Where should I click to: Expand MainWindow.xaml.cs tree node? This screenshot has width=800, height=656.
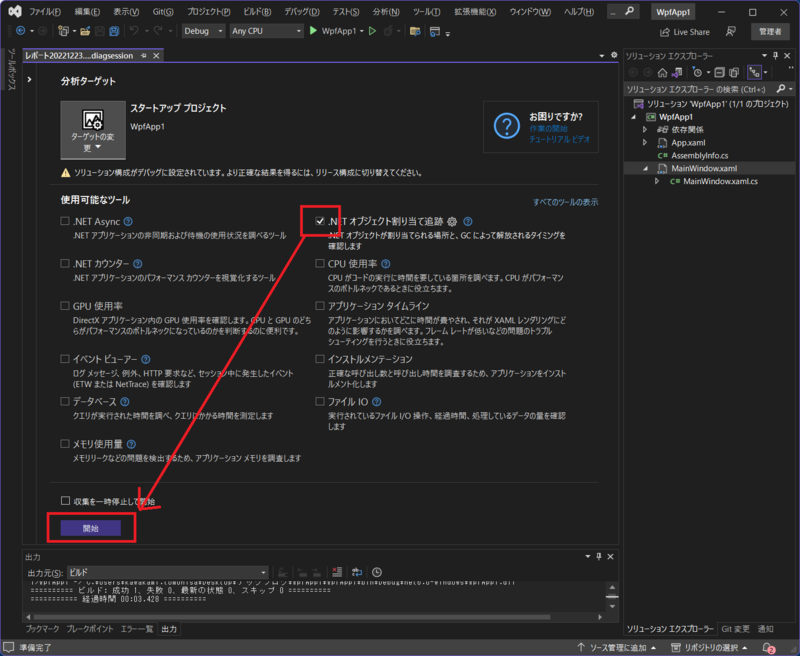tap(657, 181)
